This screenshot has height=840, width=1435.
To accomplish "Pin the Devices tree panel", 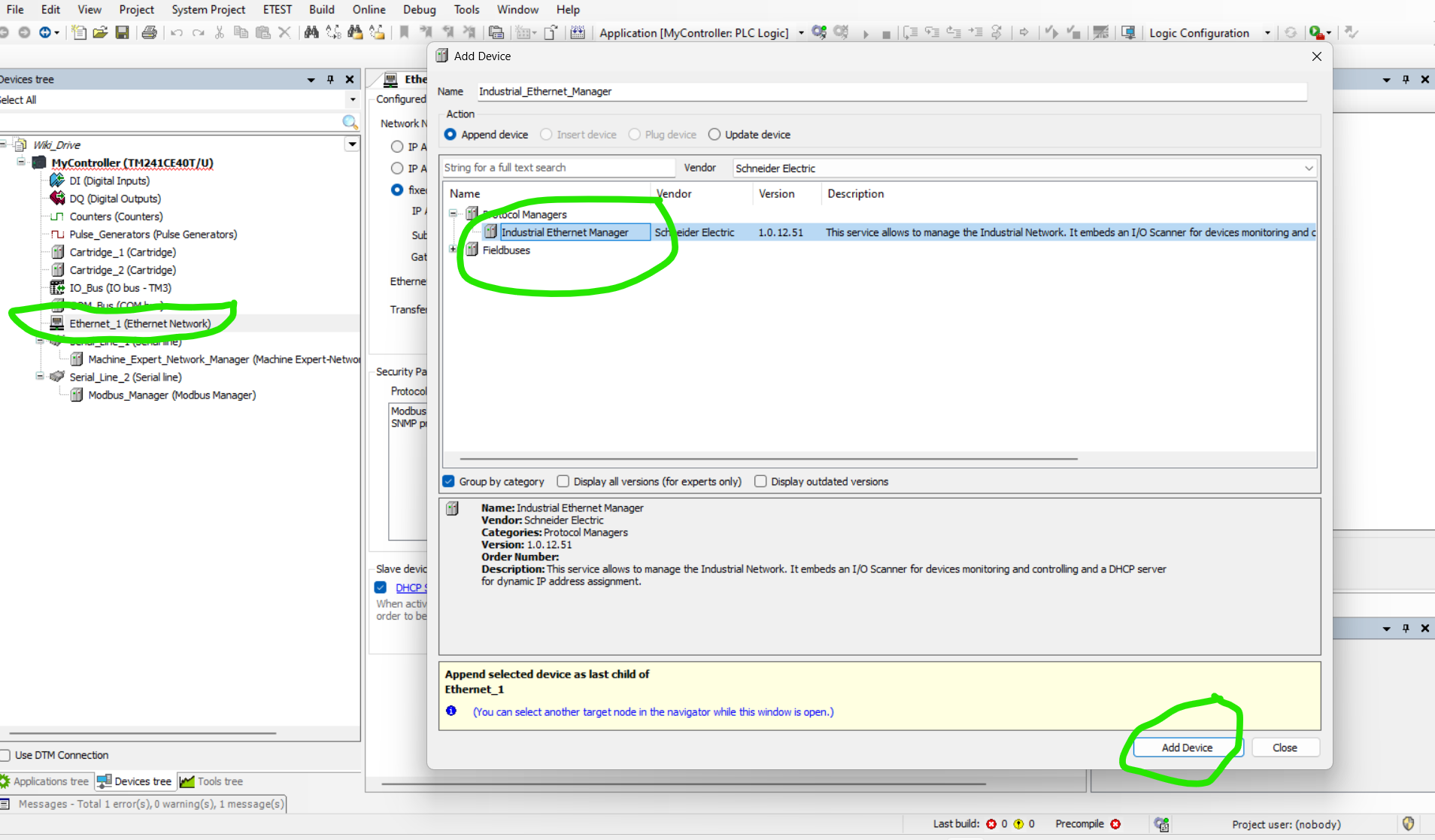I will (330, 79).
